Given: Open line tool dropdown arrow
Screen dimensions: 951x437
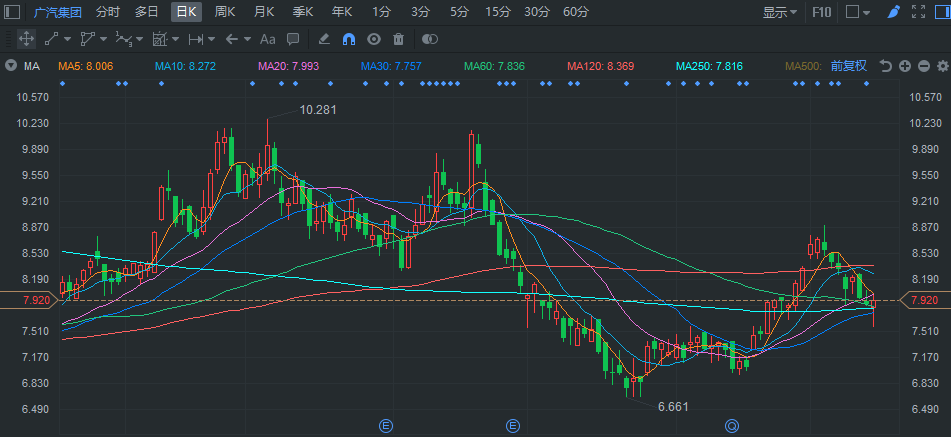Looking at the screenshot, I should point(67,39).
